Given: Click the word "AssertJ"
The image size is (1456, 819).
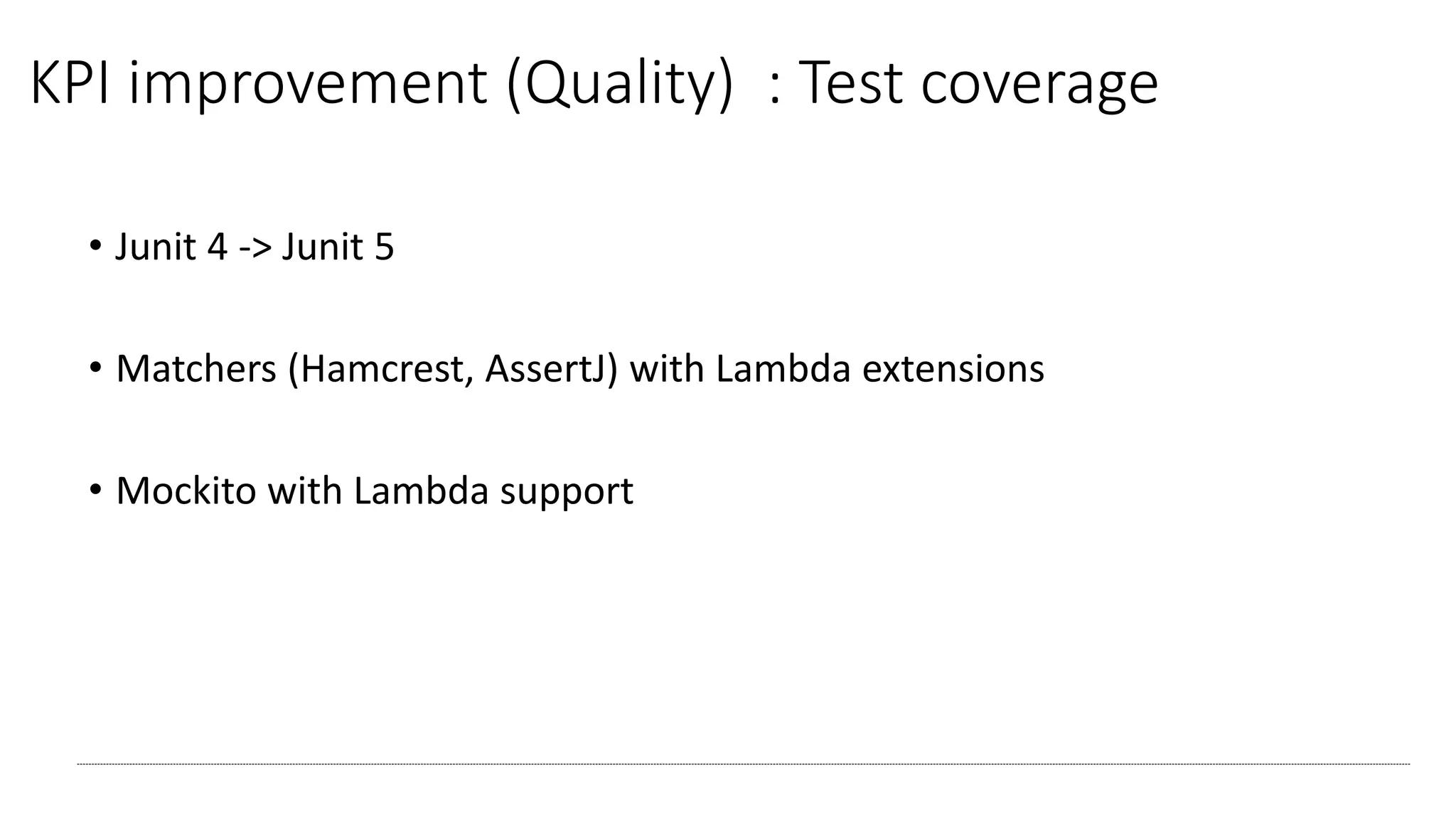Looking at the screenshot, I should point(545,369).
